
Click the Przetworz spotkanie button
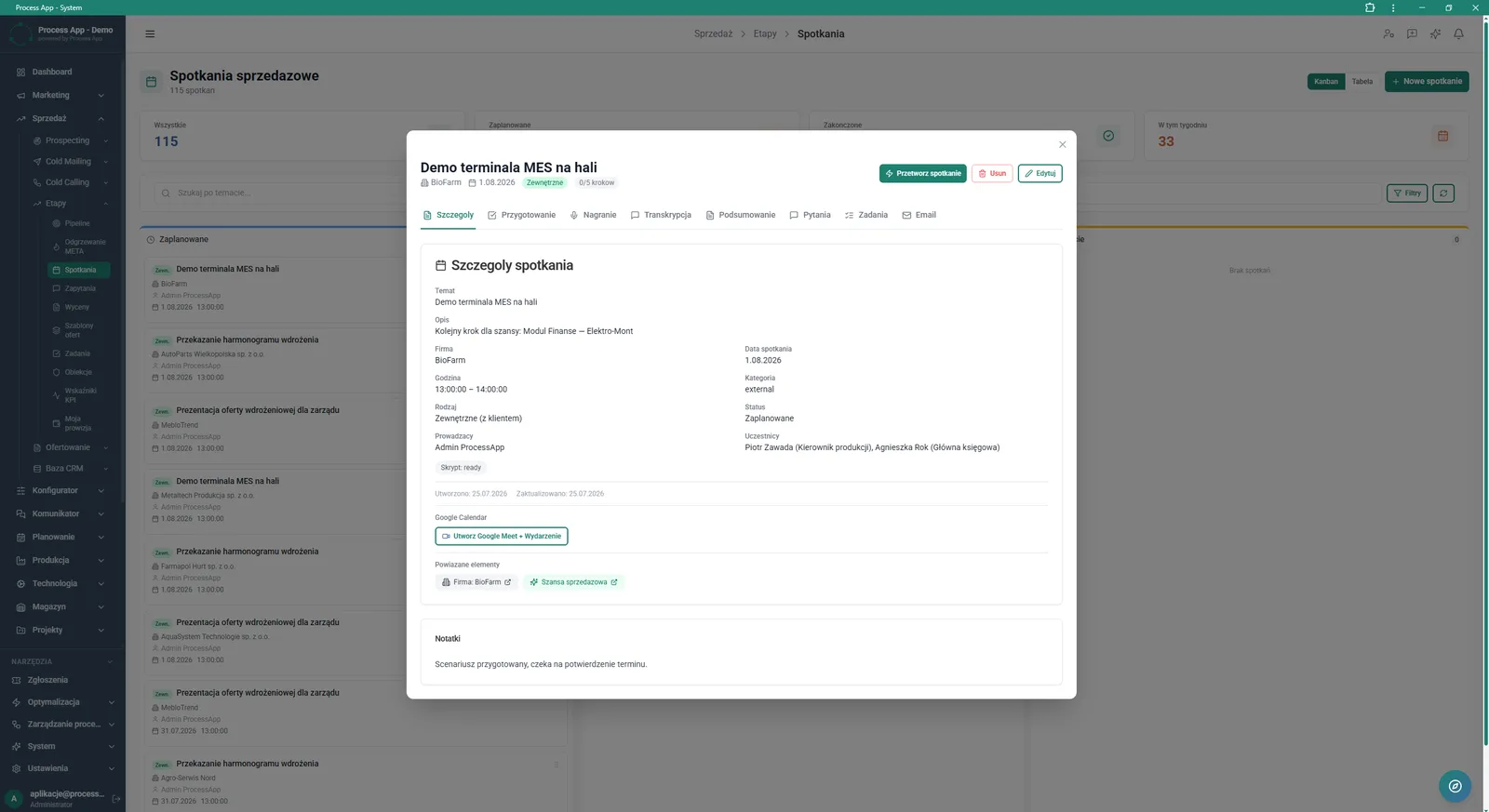(x=923, y=173)
